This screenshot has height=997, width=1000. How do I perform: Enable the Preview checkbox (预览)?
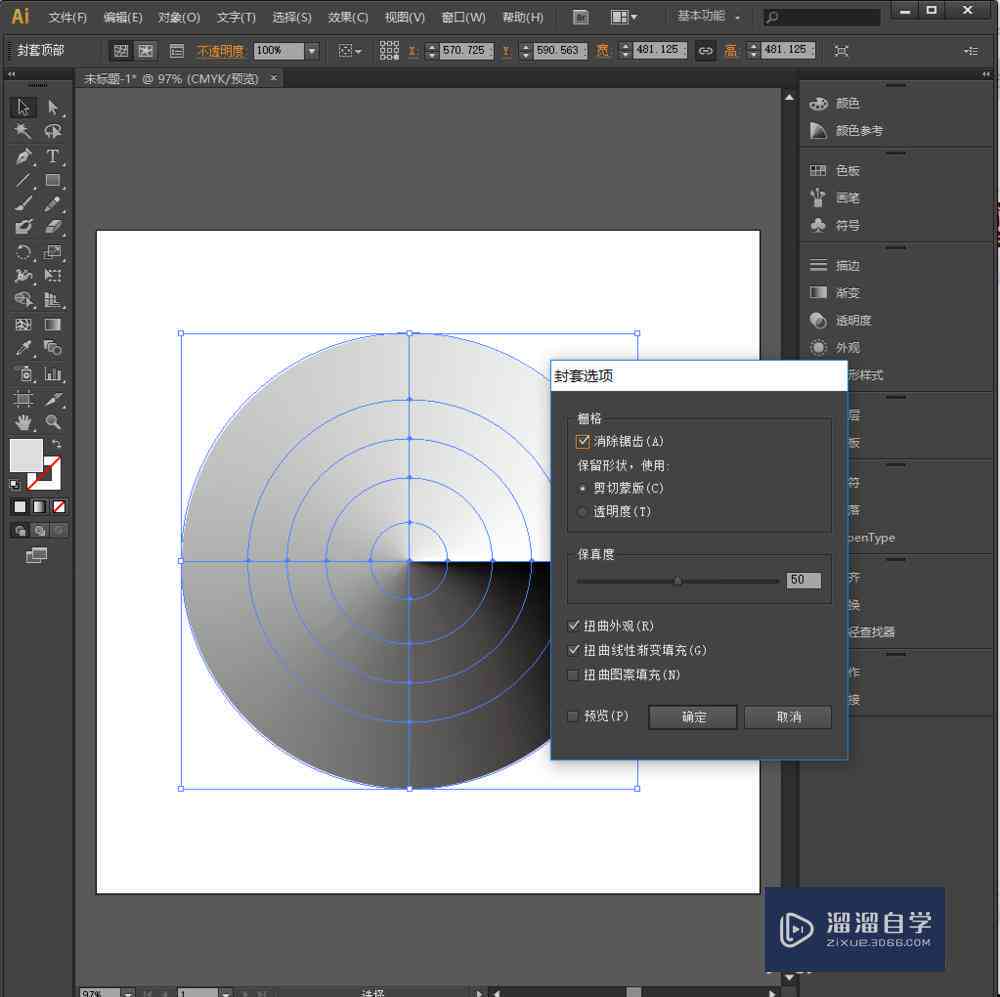coord(573,716)
